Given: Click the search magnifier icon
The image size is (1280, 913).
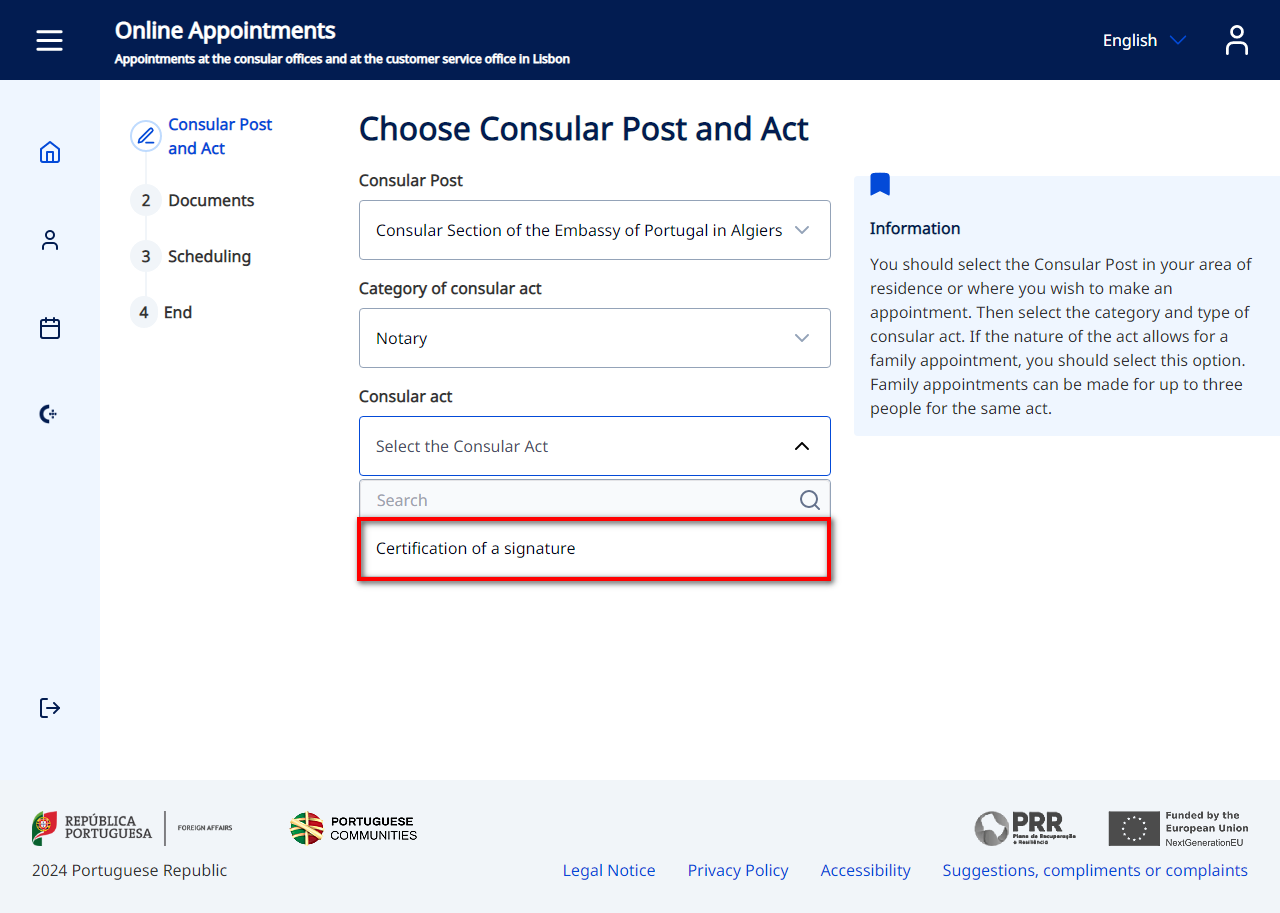Looking at the screenshot, I should [809, 500].
